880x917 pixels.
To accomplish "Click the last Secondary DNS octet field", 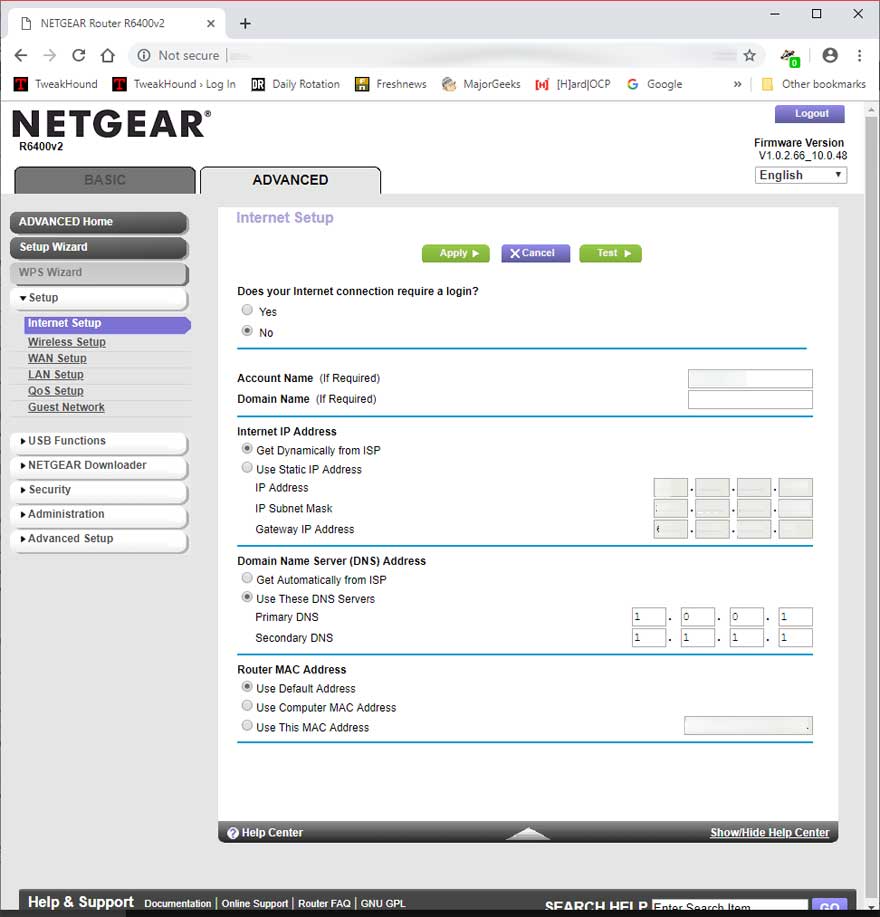I will pos(795,637).
